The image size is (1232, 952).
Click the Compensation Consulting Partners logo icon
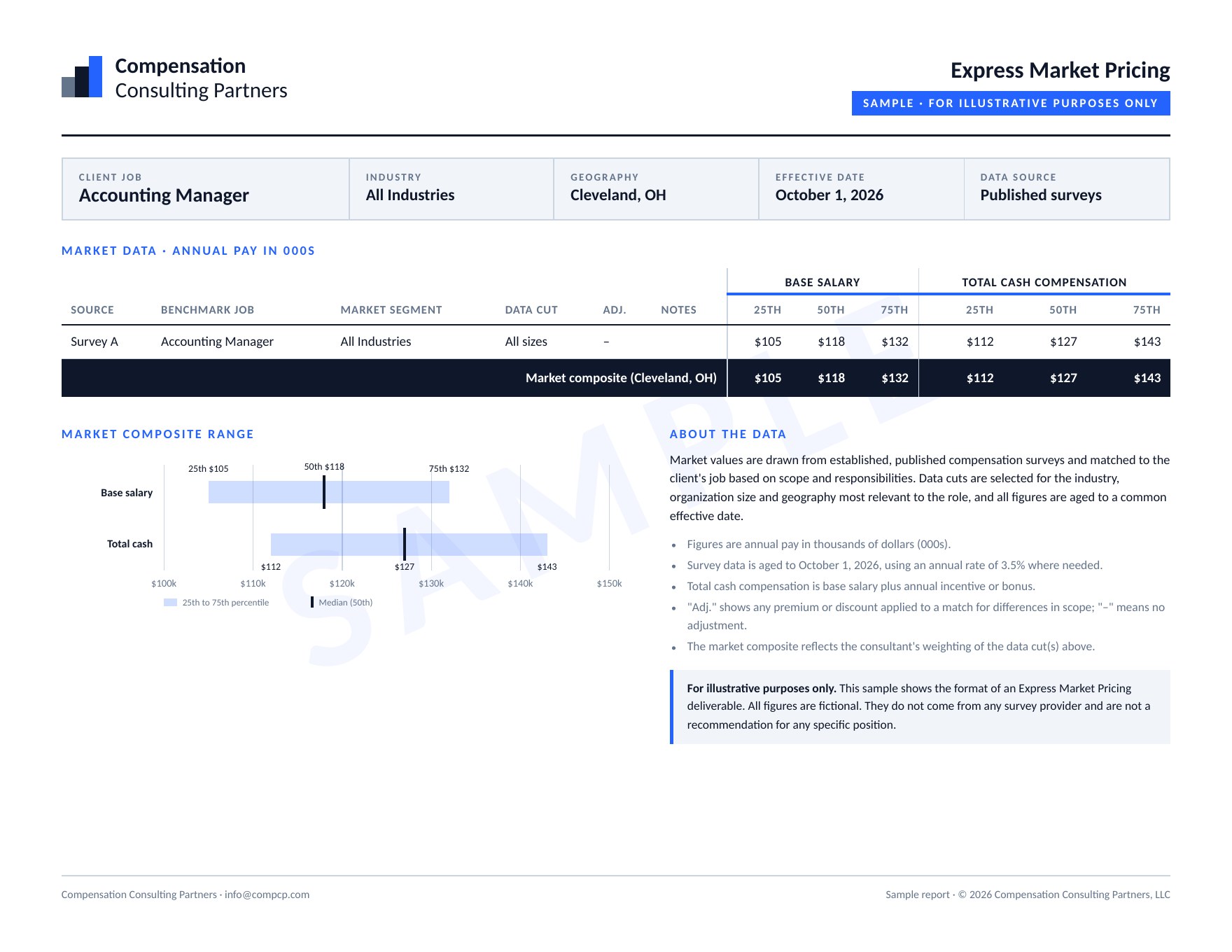point(82,77)
